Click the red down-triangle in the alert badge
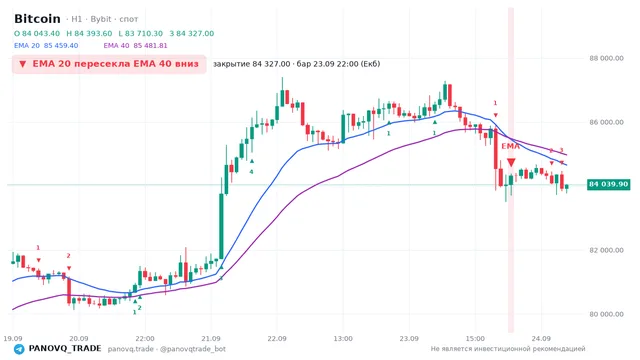This screenshot has width=640, height=360. coord(23,64)
